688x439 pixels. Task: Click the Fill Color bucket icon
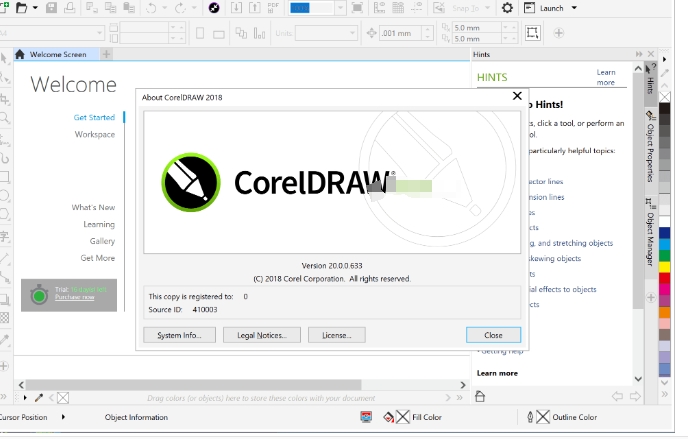pos(388,417)
